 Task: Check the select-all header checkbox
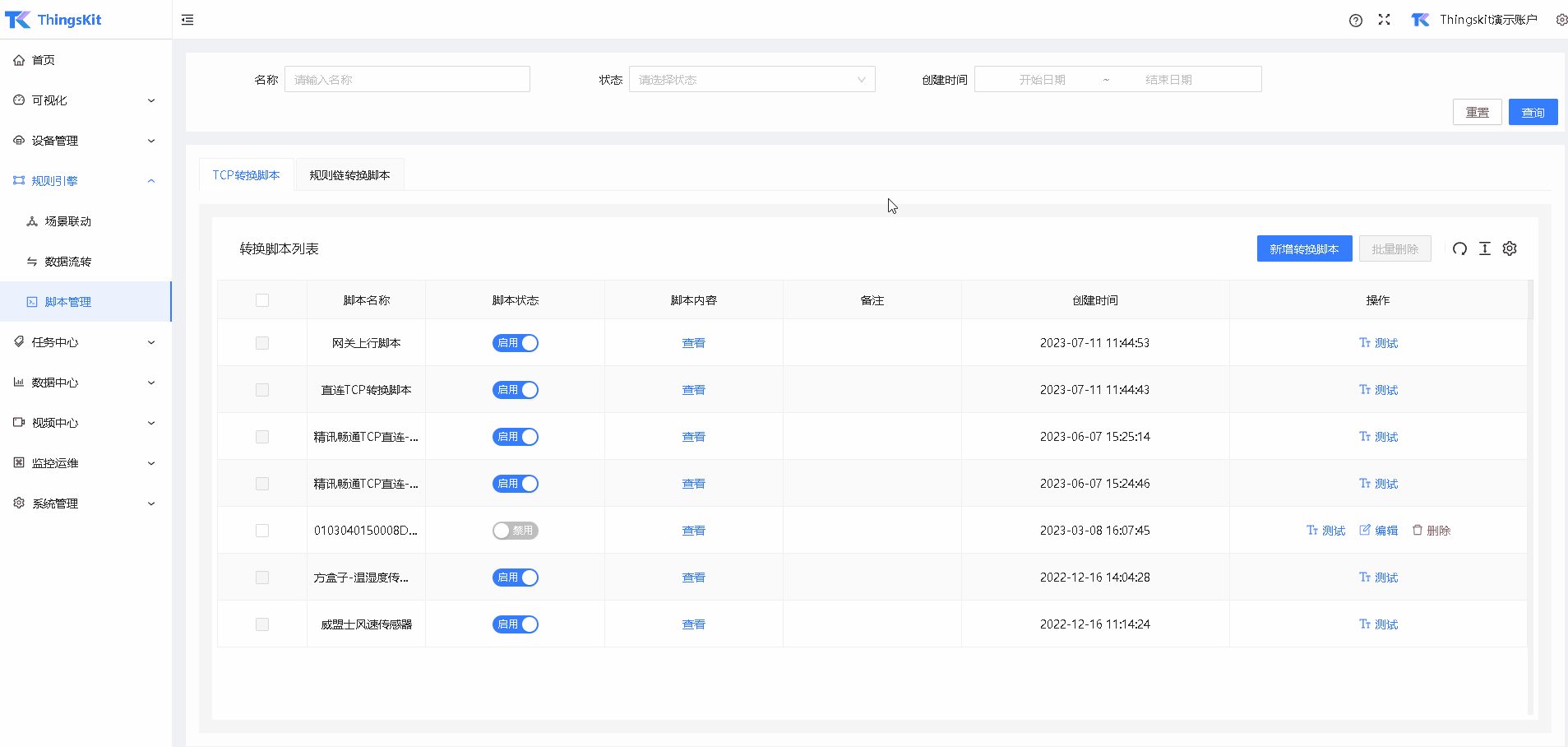pyautogui.click(x=262, y=300)
